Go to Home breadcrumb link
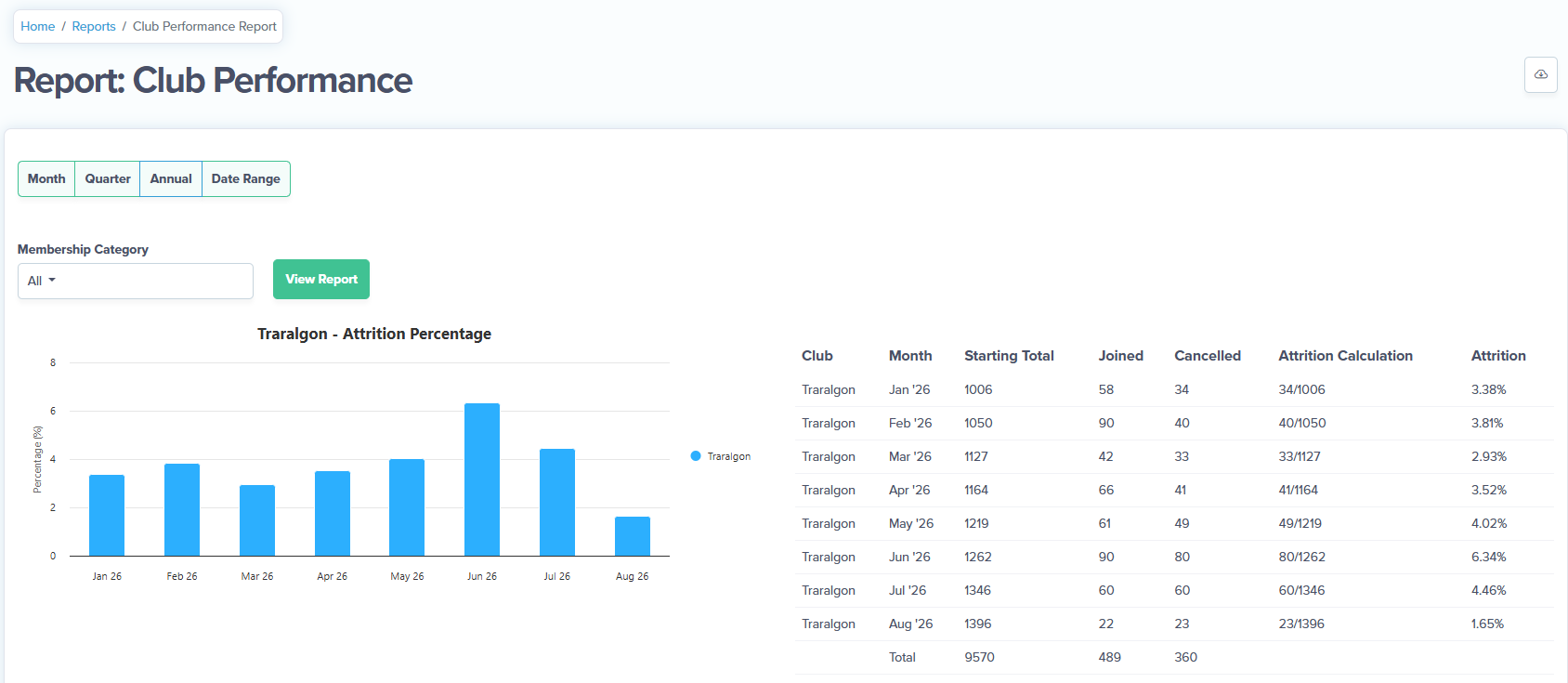This screenshot has height=683, width=1568. [x=38, y=26]
